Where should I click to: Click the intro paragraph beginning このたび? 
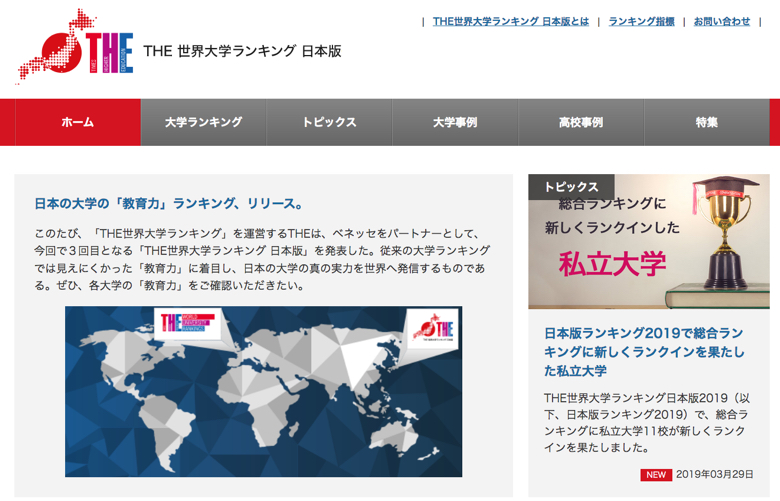tap(262, 259)
